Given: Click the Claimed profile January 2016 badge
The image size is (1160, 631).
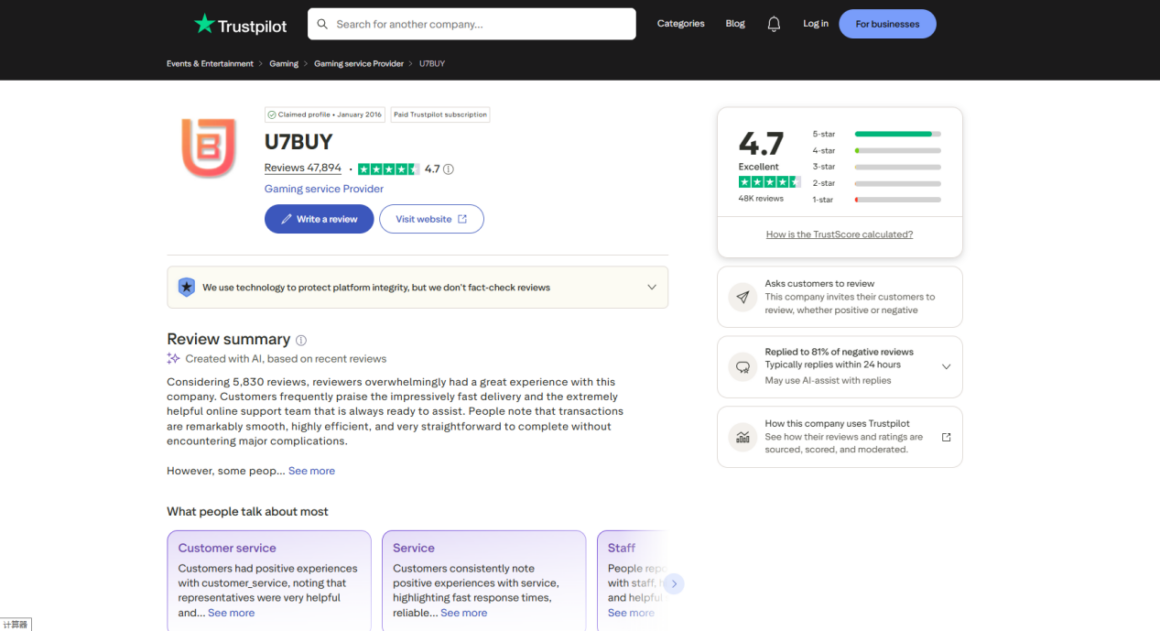Looking at the screenshot, I should pyautogui.click(x=325, y=115).
